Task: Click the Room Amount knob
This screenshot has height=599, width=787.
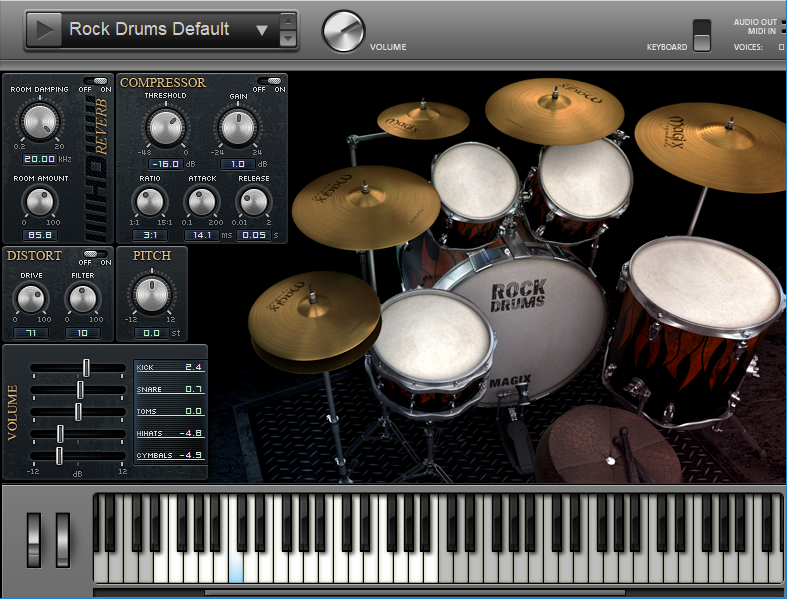Action: [40, 202]
